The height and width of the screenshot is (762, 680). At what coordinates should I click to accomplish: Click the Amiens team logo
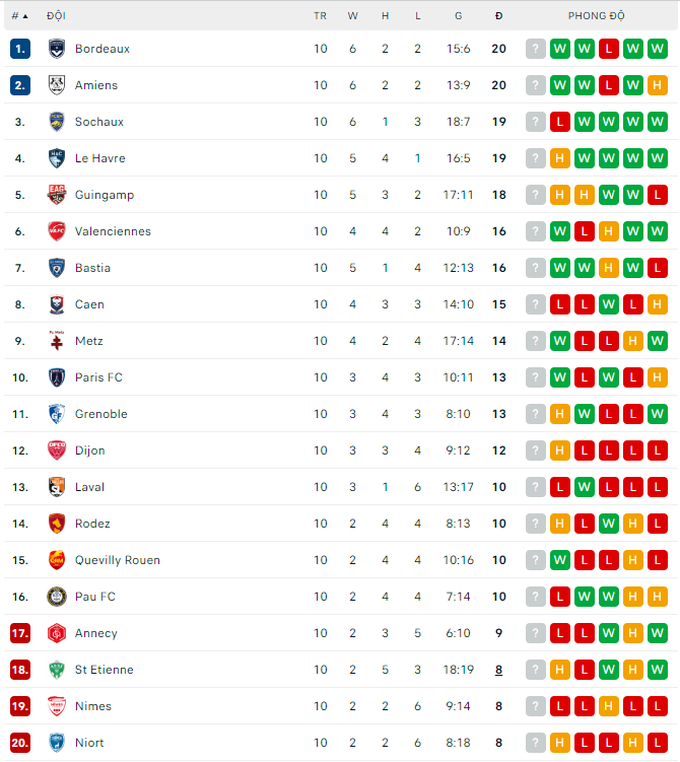(x=57, y=85)
